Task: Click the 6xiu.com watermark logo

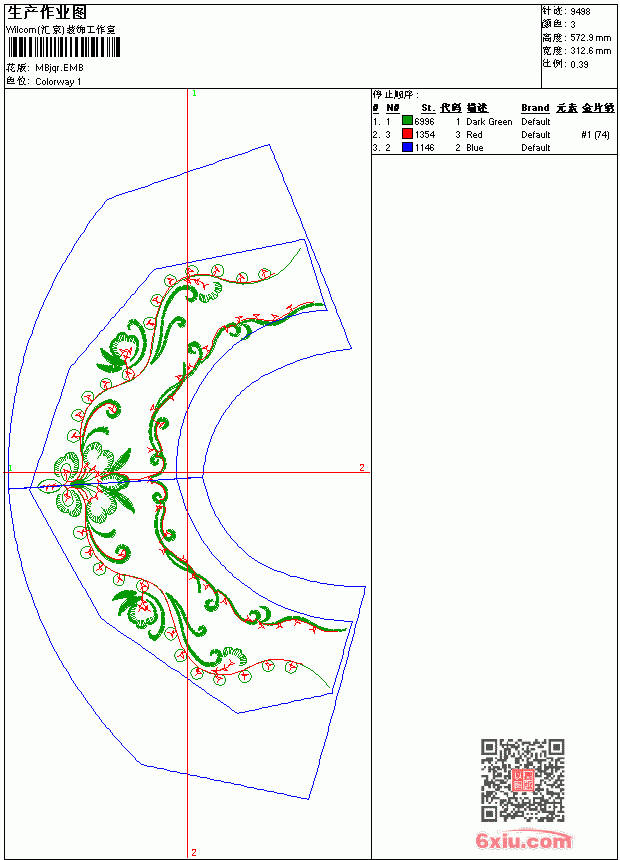Action: (x=523, y=840)
